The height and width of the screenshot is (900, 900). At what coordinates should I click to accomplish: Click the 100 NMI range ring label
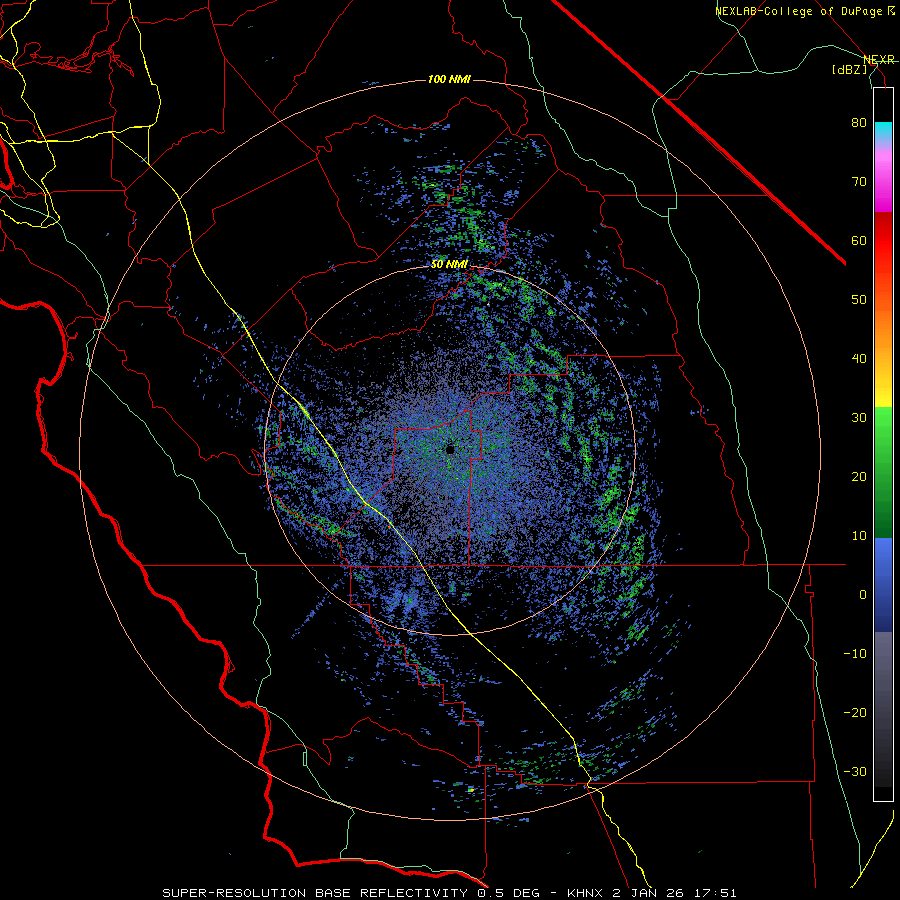(x=449, y=79)
